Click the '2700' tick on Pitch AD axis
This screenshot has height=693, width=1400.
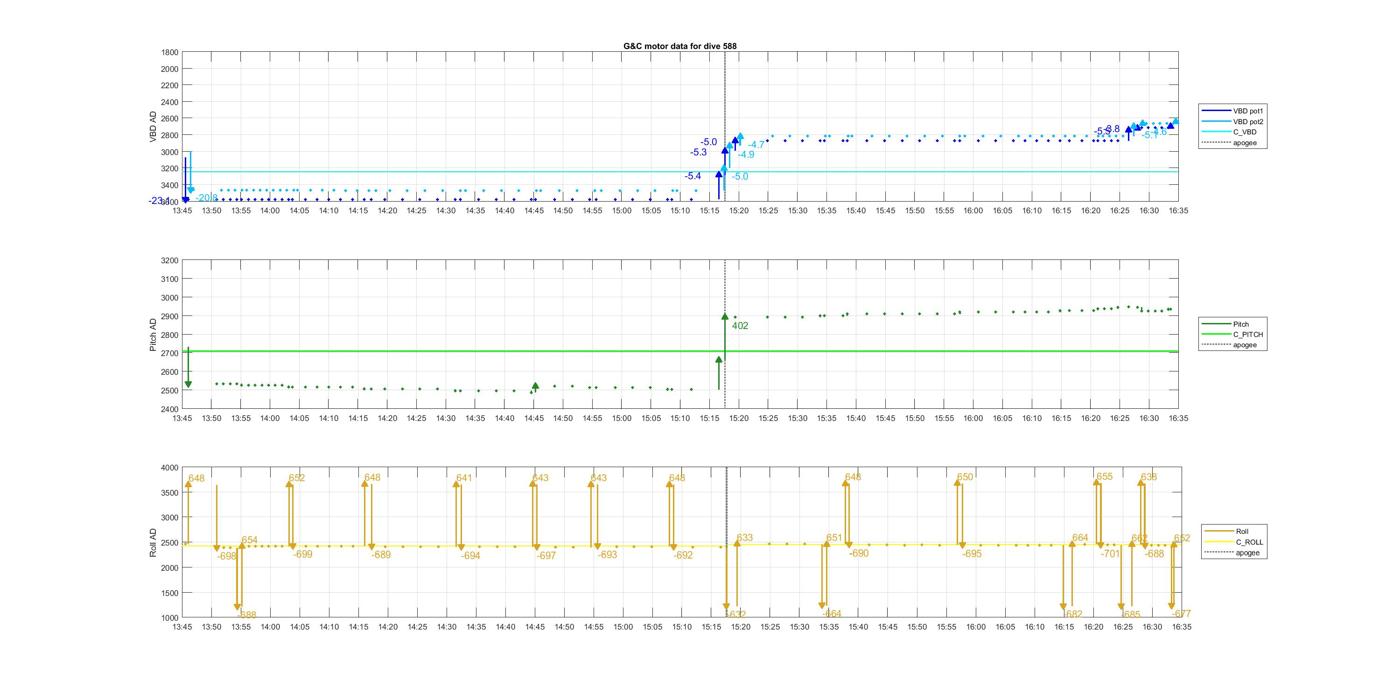(x=170, y=354)
